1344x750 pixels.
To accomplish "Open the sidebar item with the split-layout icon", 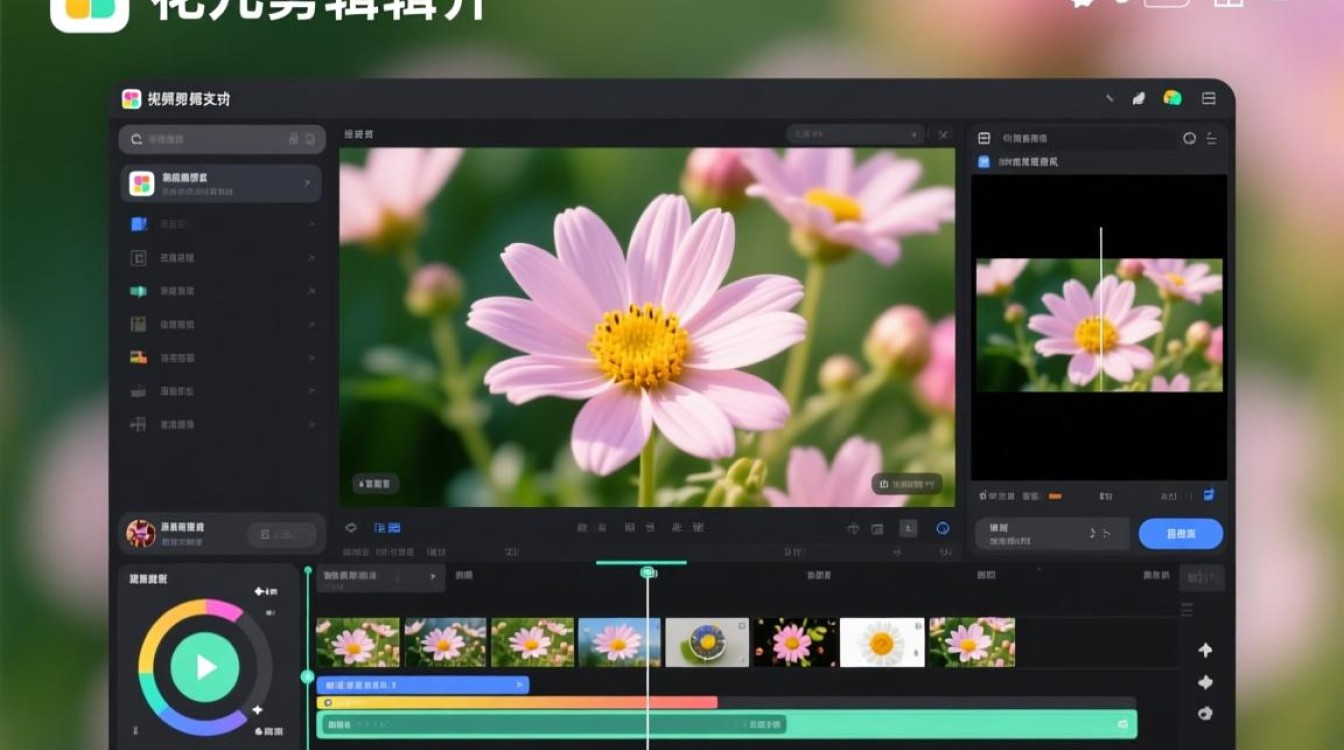I will (221, 424).
